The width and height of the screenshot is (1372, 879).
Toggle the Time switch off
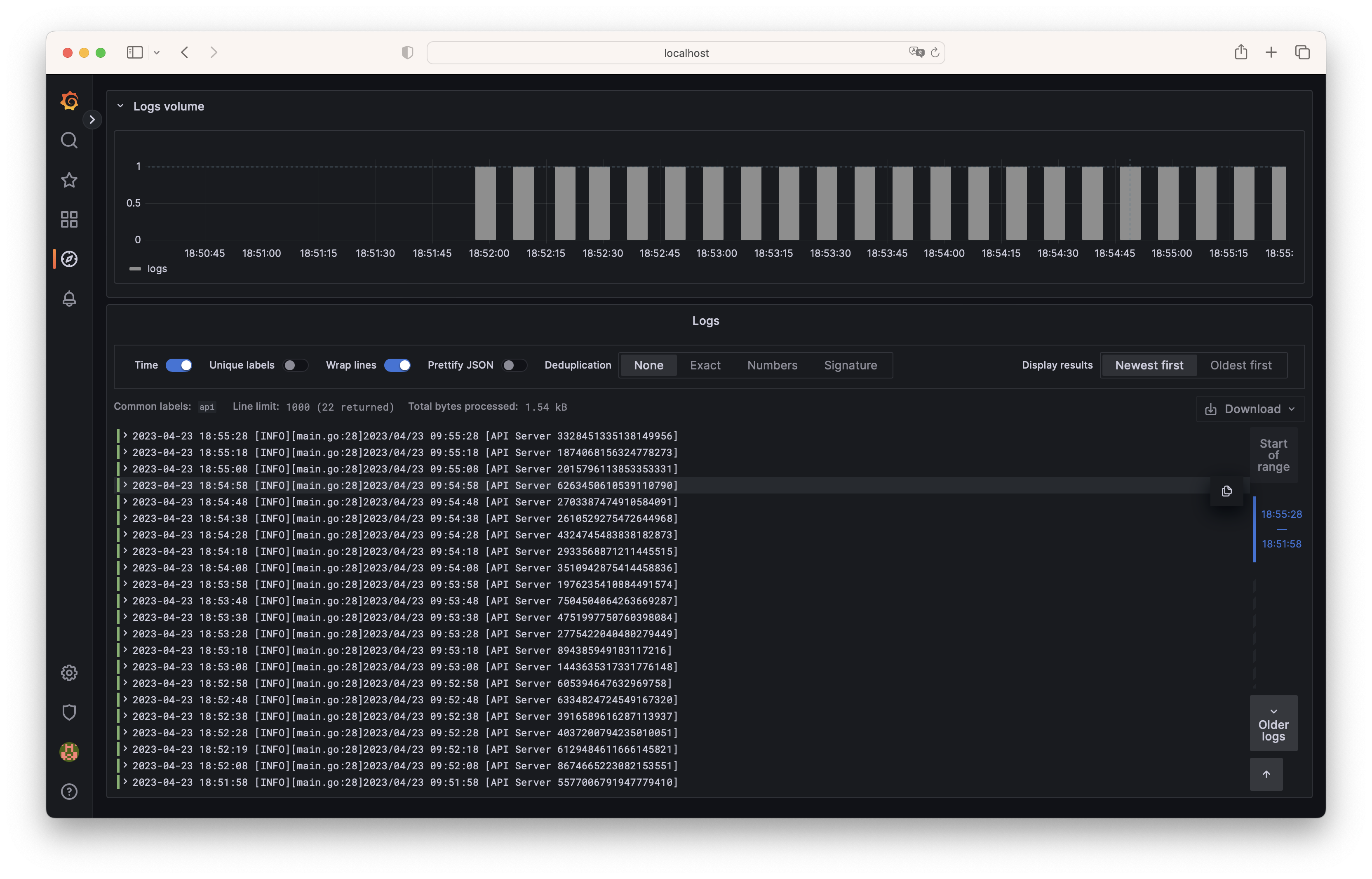179,365
